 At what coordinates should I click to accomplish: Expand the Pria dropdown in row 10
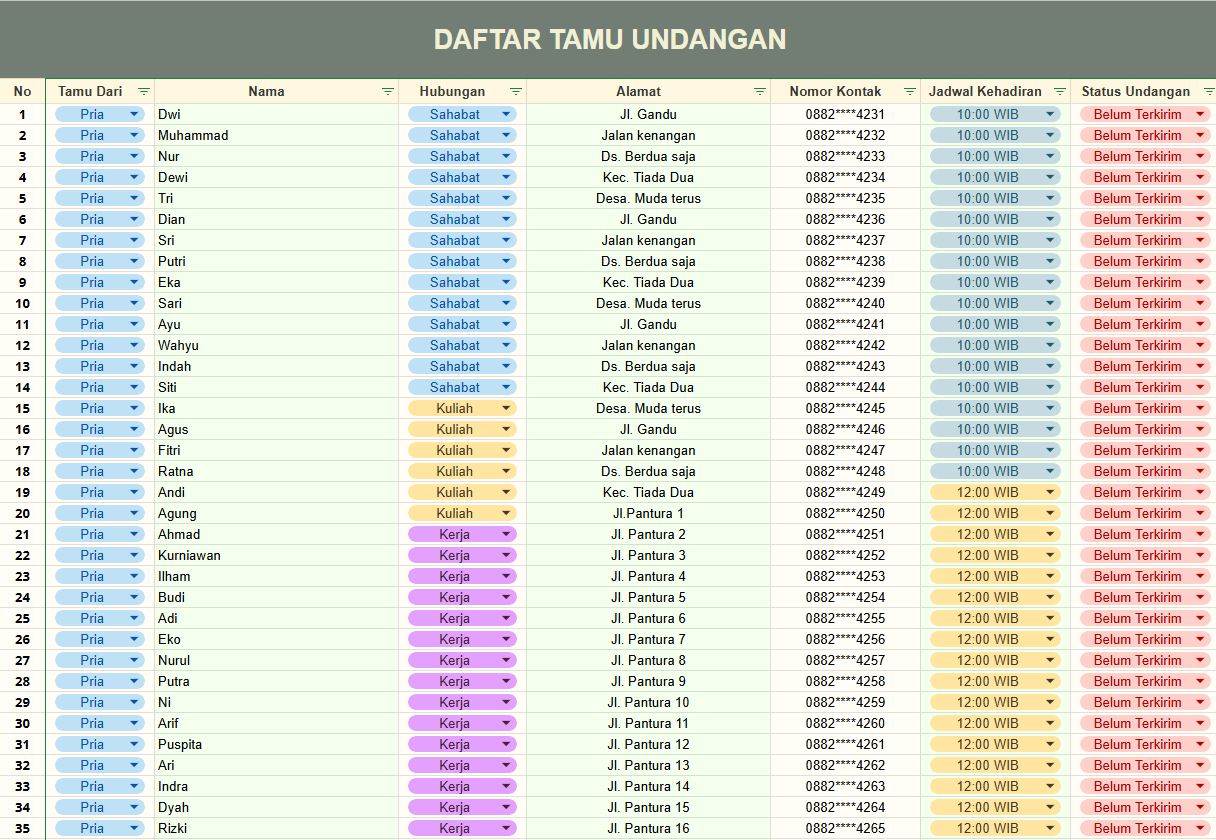pyautogui.click(x=134, y=303)
